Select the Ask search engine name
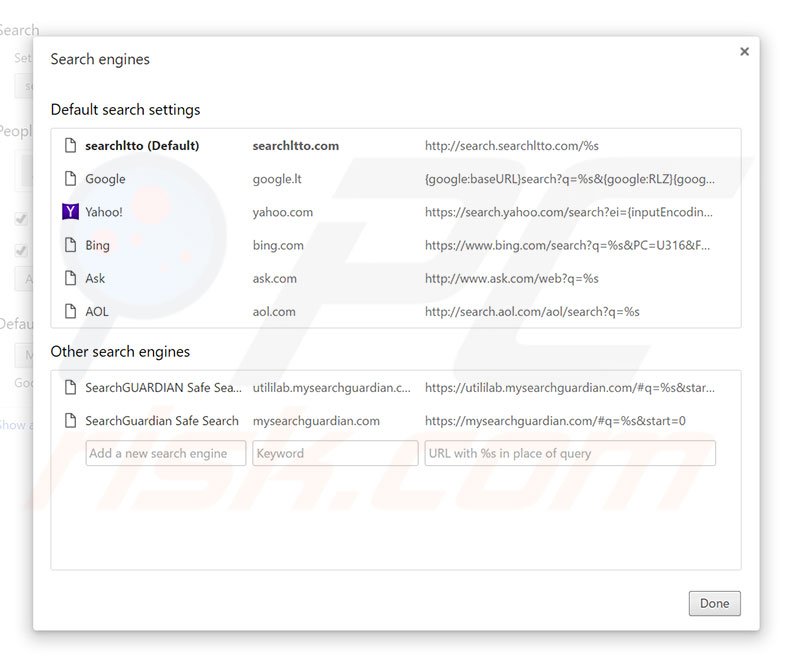Viewport: 790px width, 665px height. click(95, 279)
